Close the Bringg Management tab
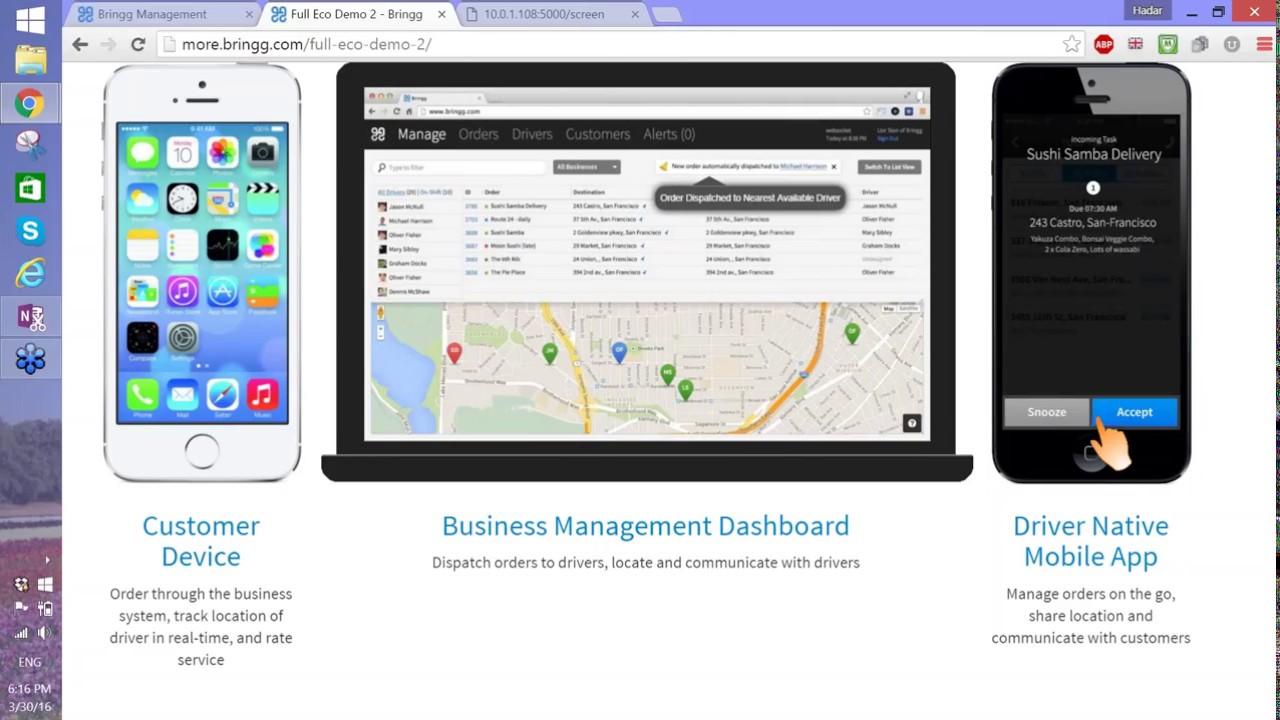 [248, 14]
